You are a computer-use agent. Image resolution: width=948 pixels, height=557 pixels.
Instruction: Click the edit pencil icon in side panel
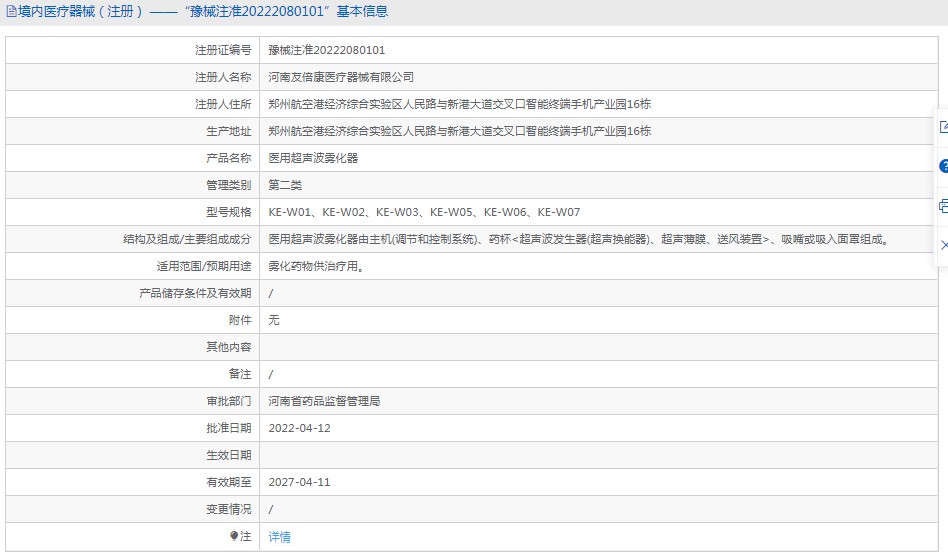(x=942, y=127)
